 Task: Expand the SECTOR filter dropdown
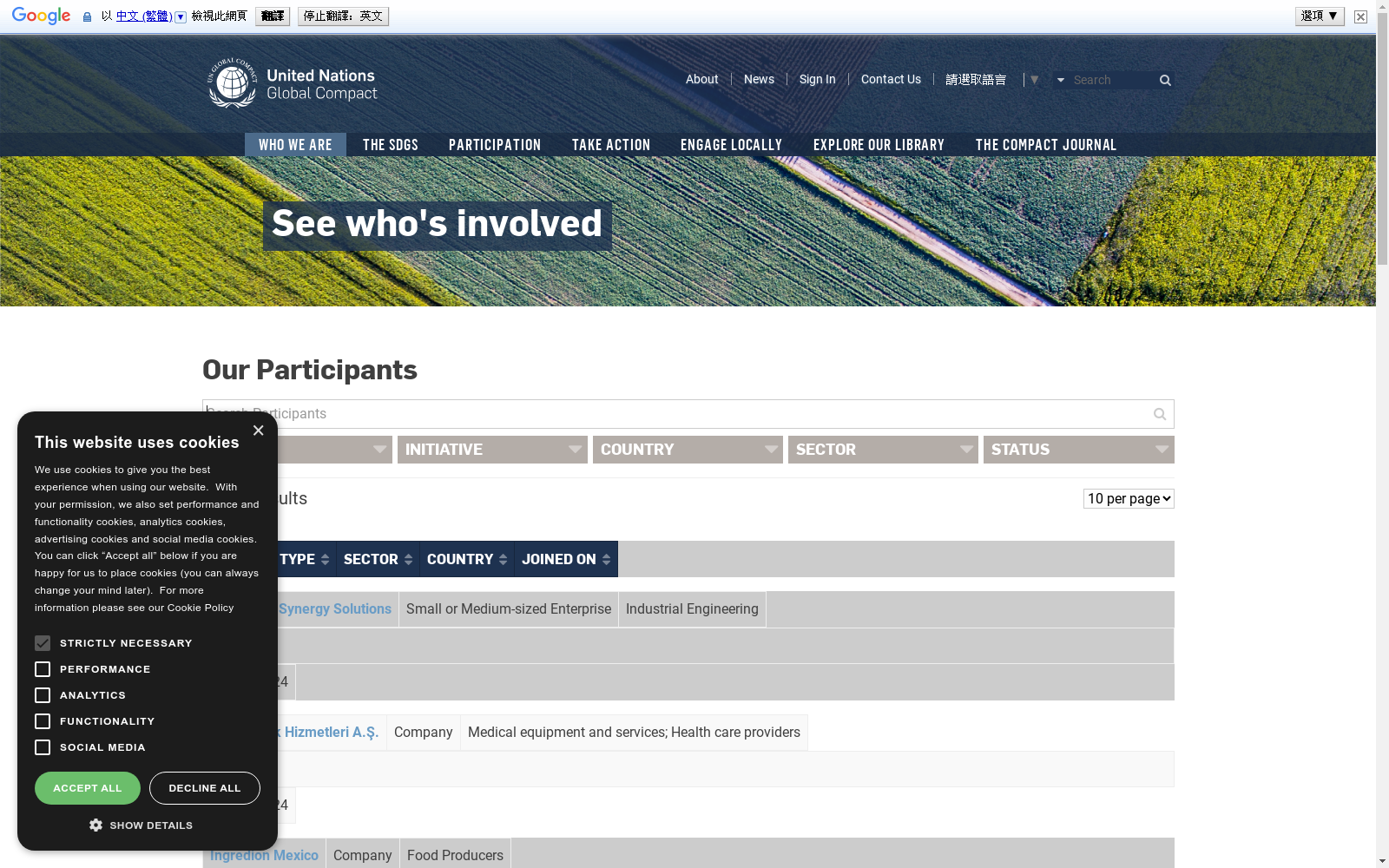point(883,450)
